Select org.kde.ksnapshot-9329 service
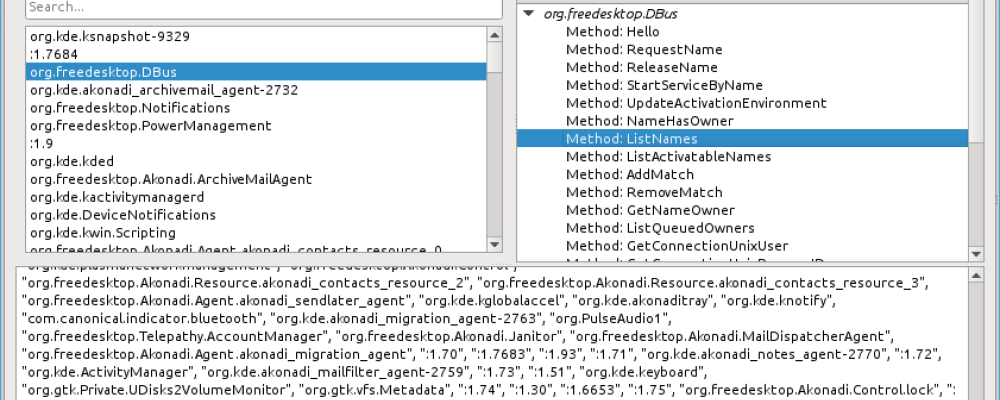This screenshot has height=400, width=1000. [x=110, y=36]
